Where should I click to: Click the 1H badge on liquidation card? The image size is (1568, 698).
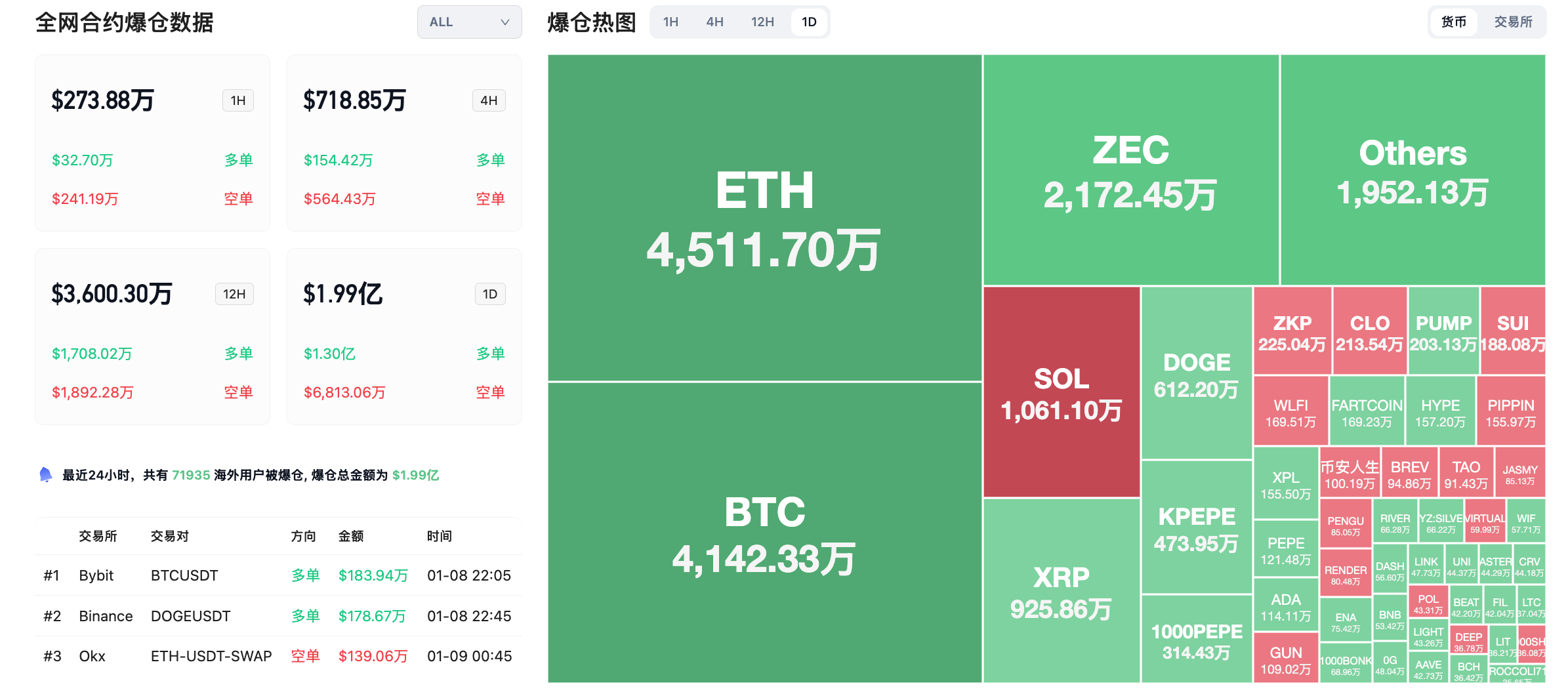click(237, 100)
